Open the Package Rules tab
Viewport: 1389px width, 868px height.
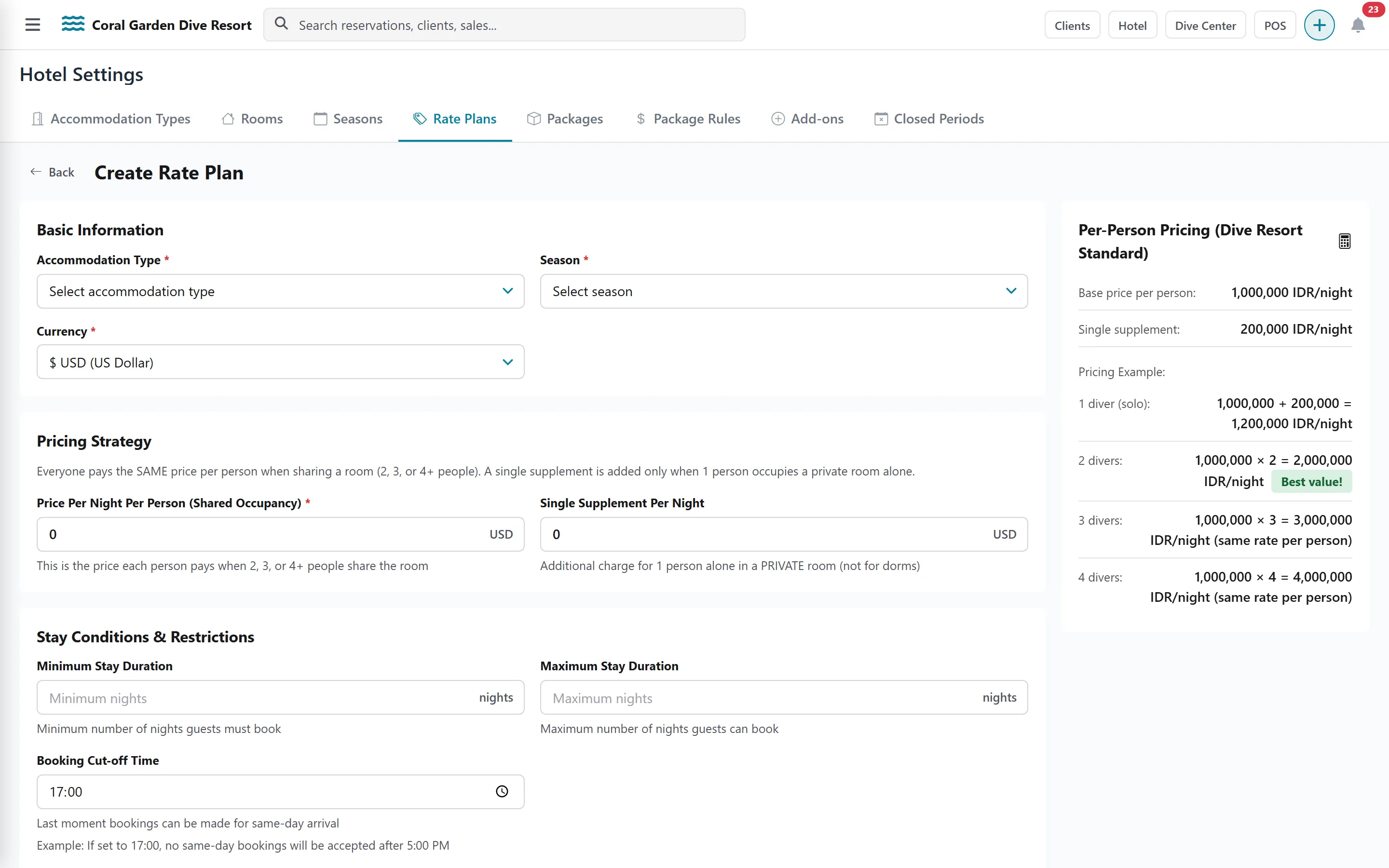[x=688, y=119]
